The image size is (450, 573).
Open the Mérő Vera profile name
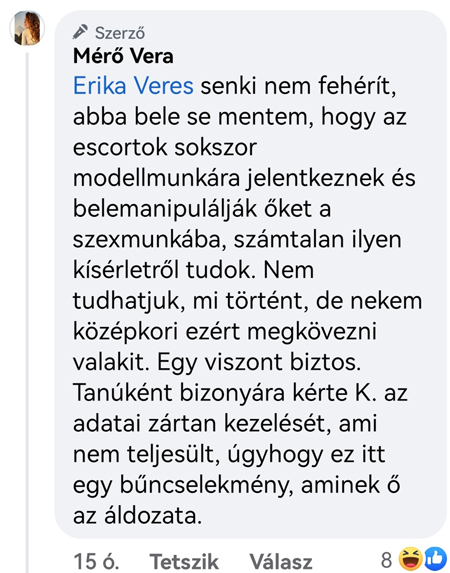123,56
